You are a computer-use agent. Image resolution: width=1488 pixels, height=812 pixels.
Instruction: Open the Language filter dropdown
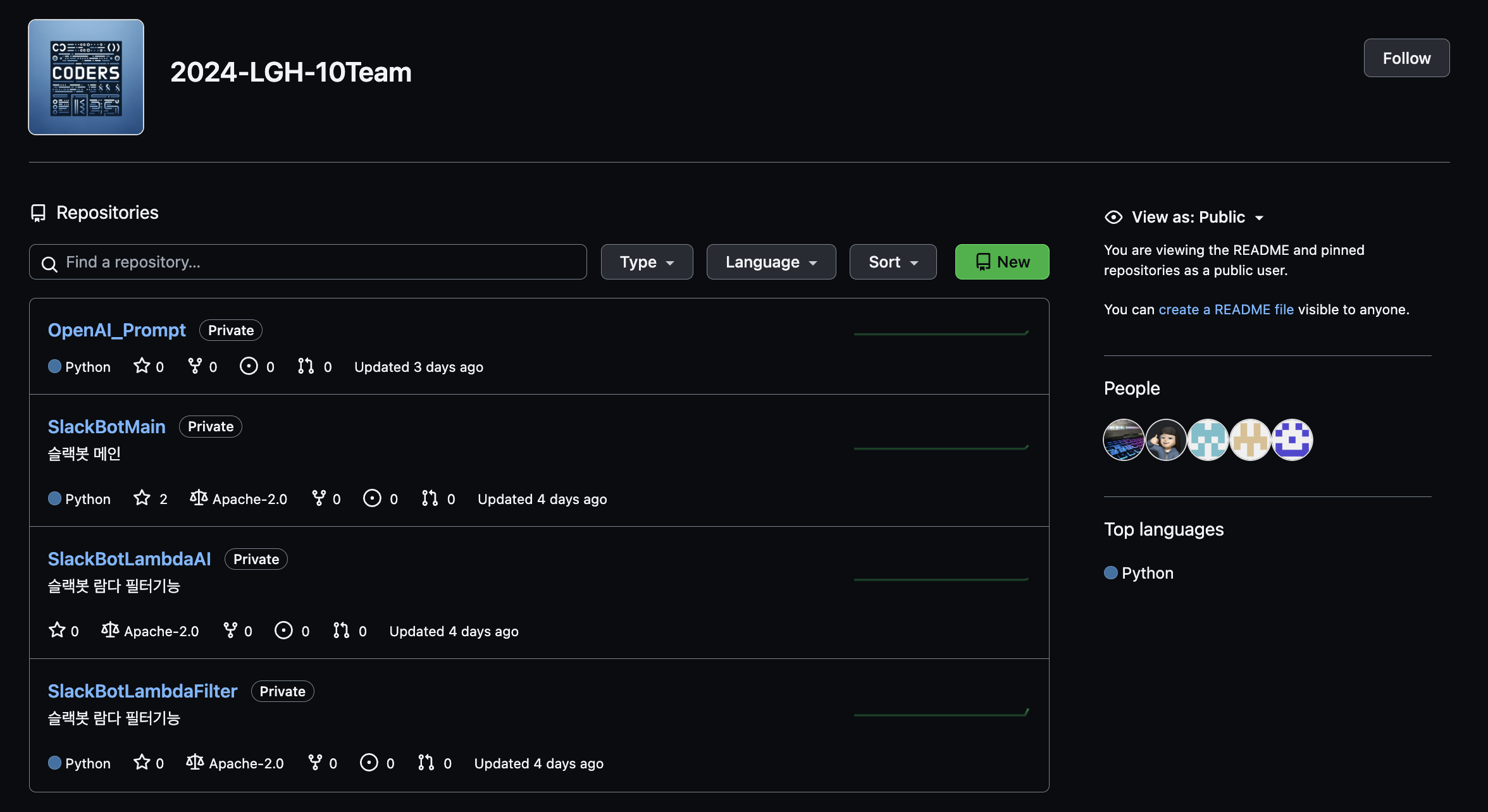point(771,262)
